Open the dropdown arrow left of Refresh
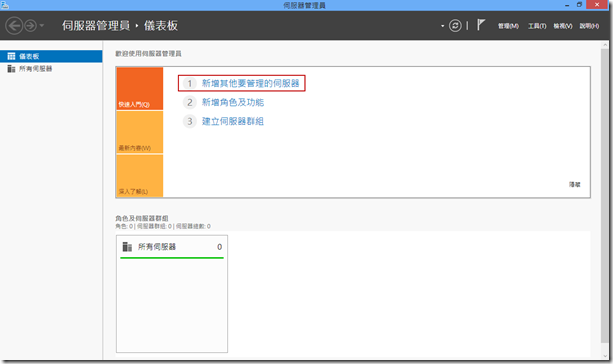This screenshot has height=364, width=613. pyautogui.click(x=443, y=26)
